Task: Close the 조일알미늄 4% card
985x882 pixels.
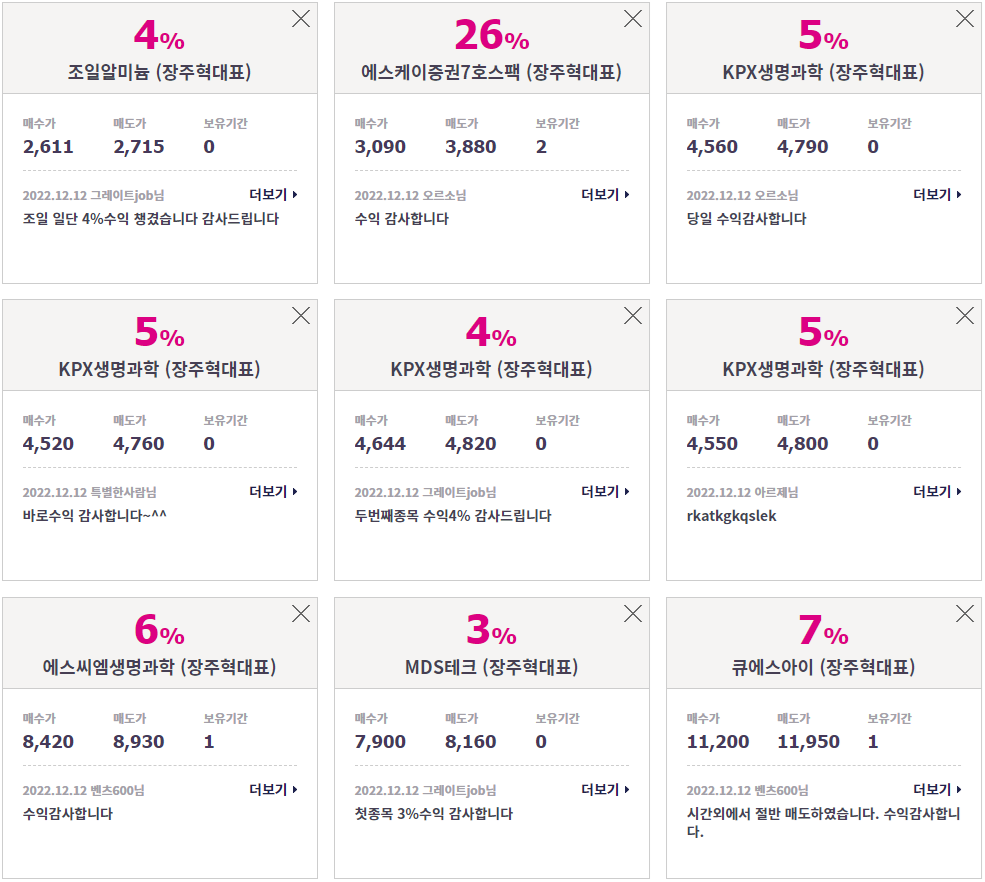Action: coord(301,19)
